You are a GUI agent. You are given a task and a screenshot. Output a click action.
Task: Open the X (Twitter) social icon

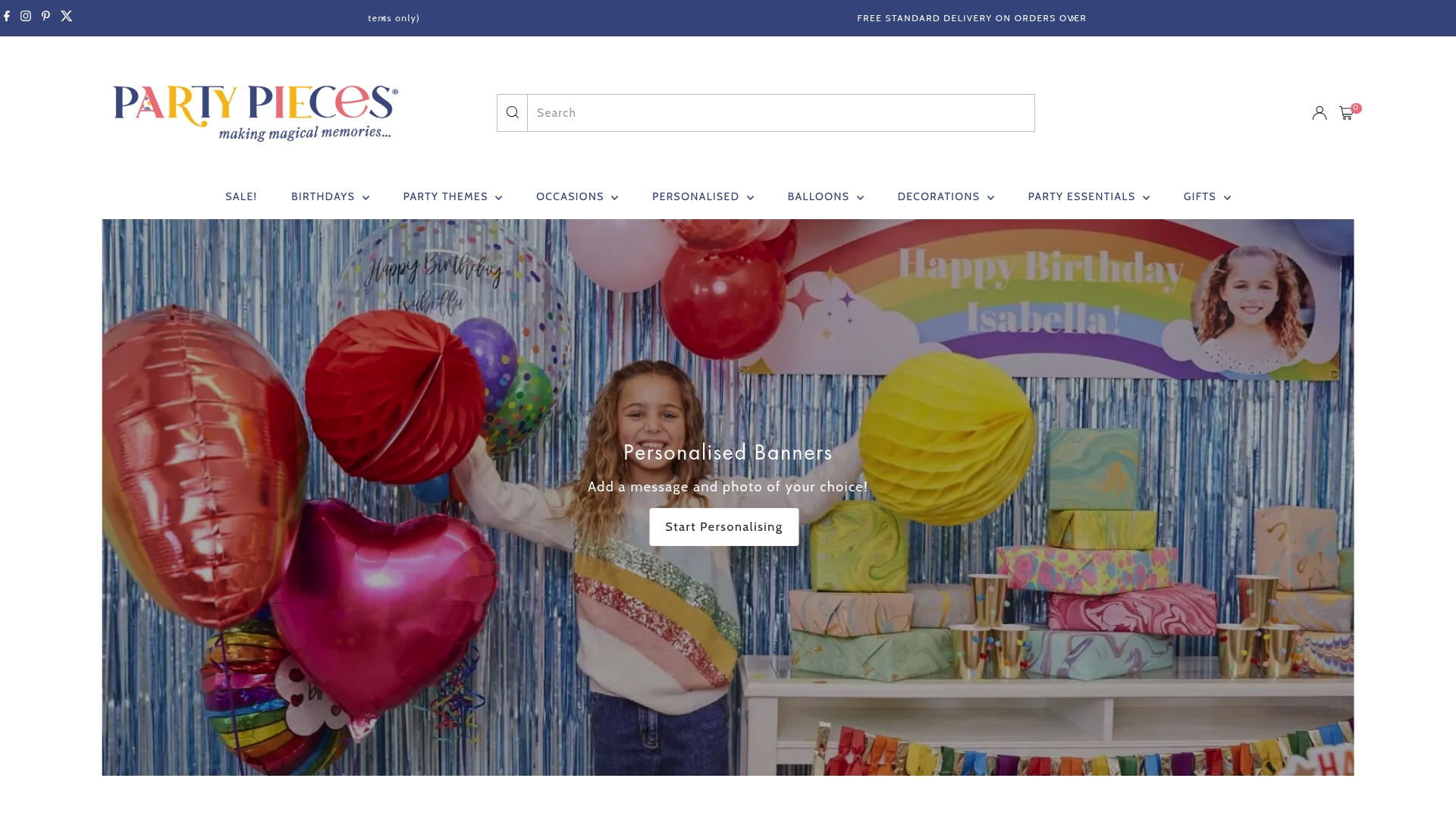(66, 16)
